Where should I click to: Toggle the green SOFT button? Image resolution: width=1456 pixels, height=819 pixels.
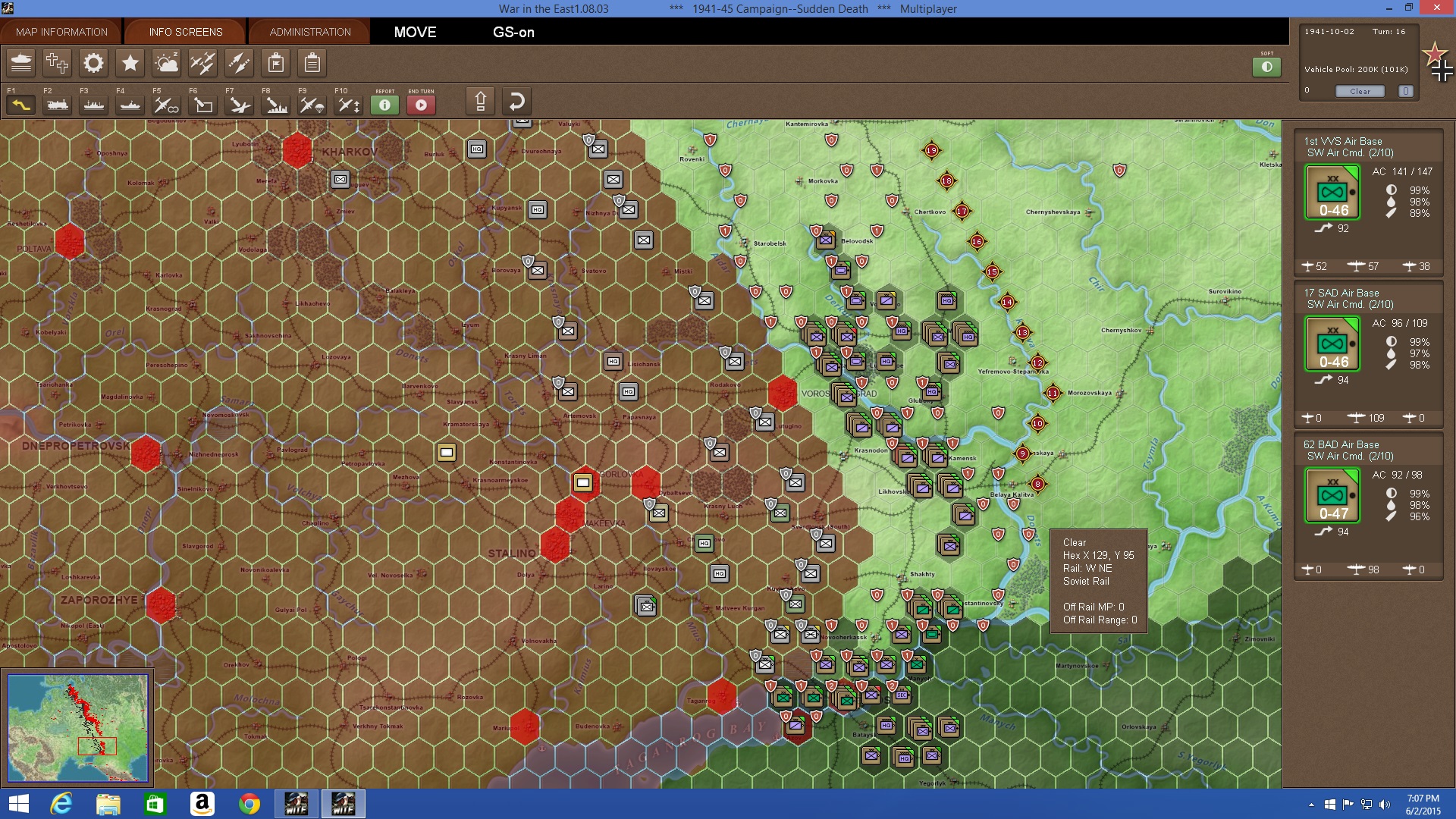[x=1266, y=67]
